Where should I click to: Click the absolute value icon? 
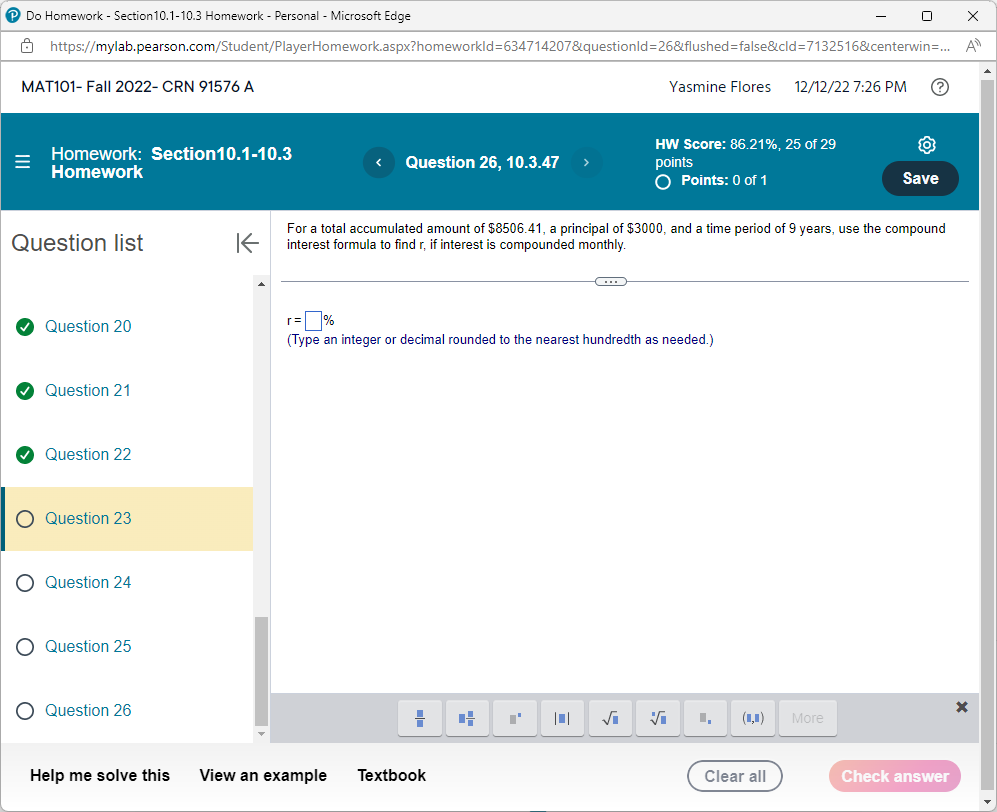562,718
